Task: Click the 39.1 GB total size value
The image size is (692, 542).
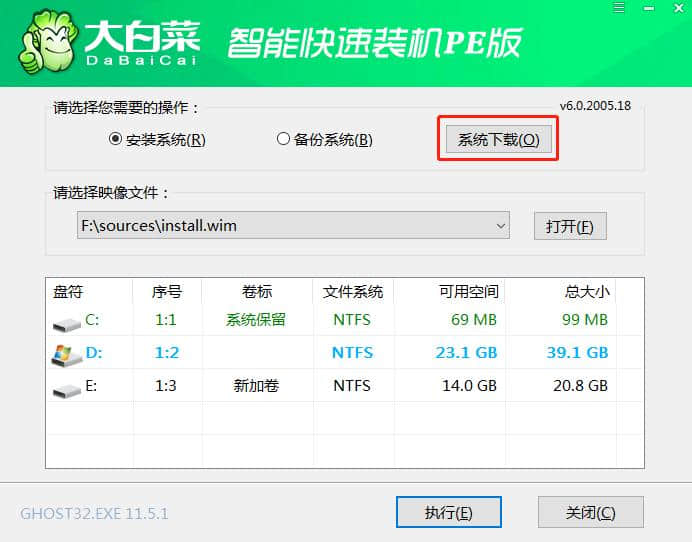Action: point(578,352)
